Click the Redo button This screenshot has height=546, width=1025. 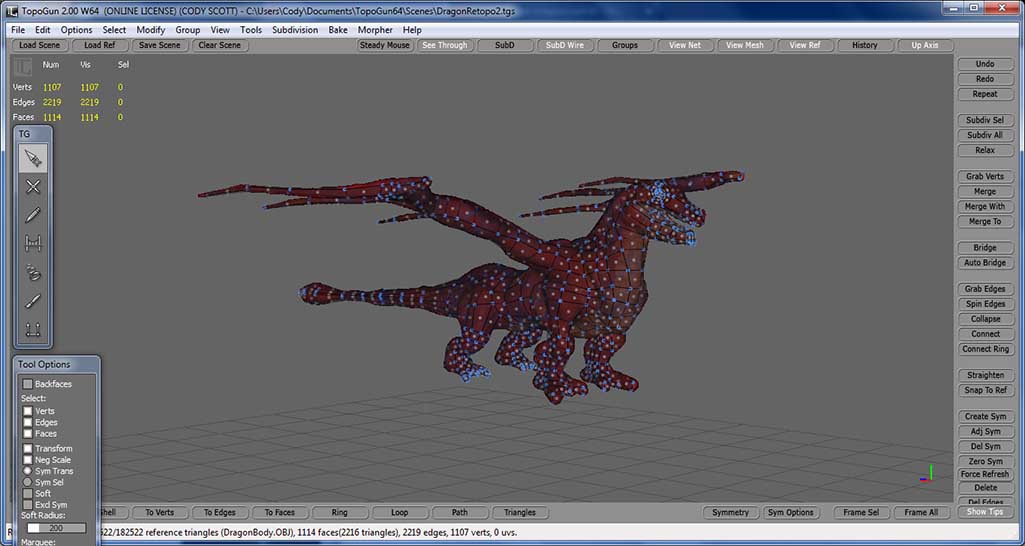click(x=985, y=79)
